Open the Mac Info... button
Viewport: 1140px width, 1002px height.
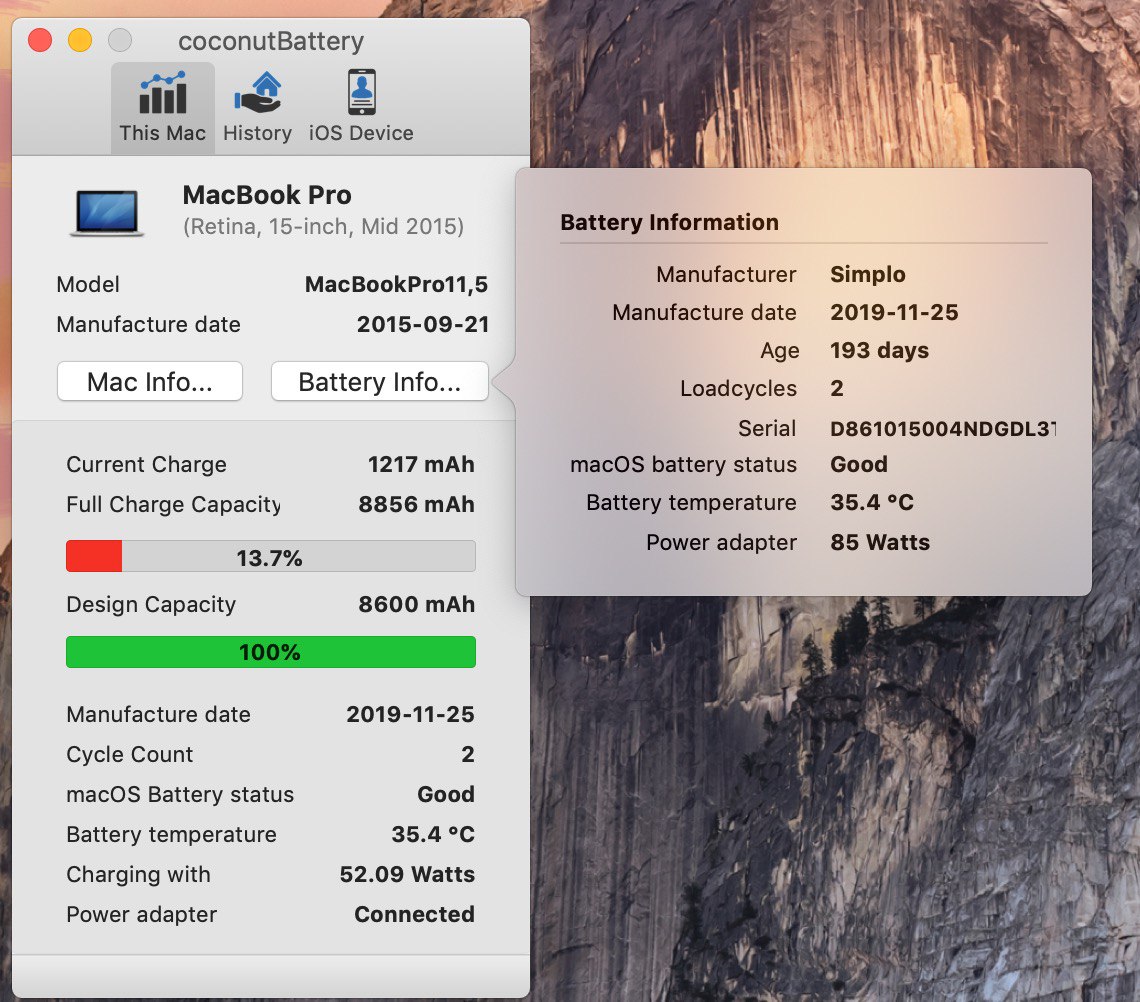(150, 382)
